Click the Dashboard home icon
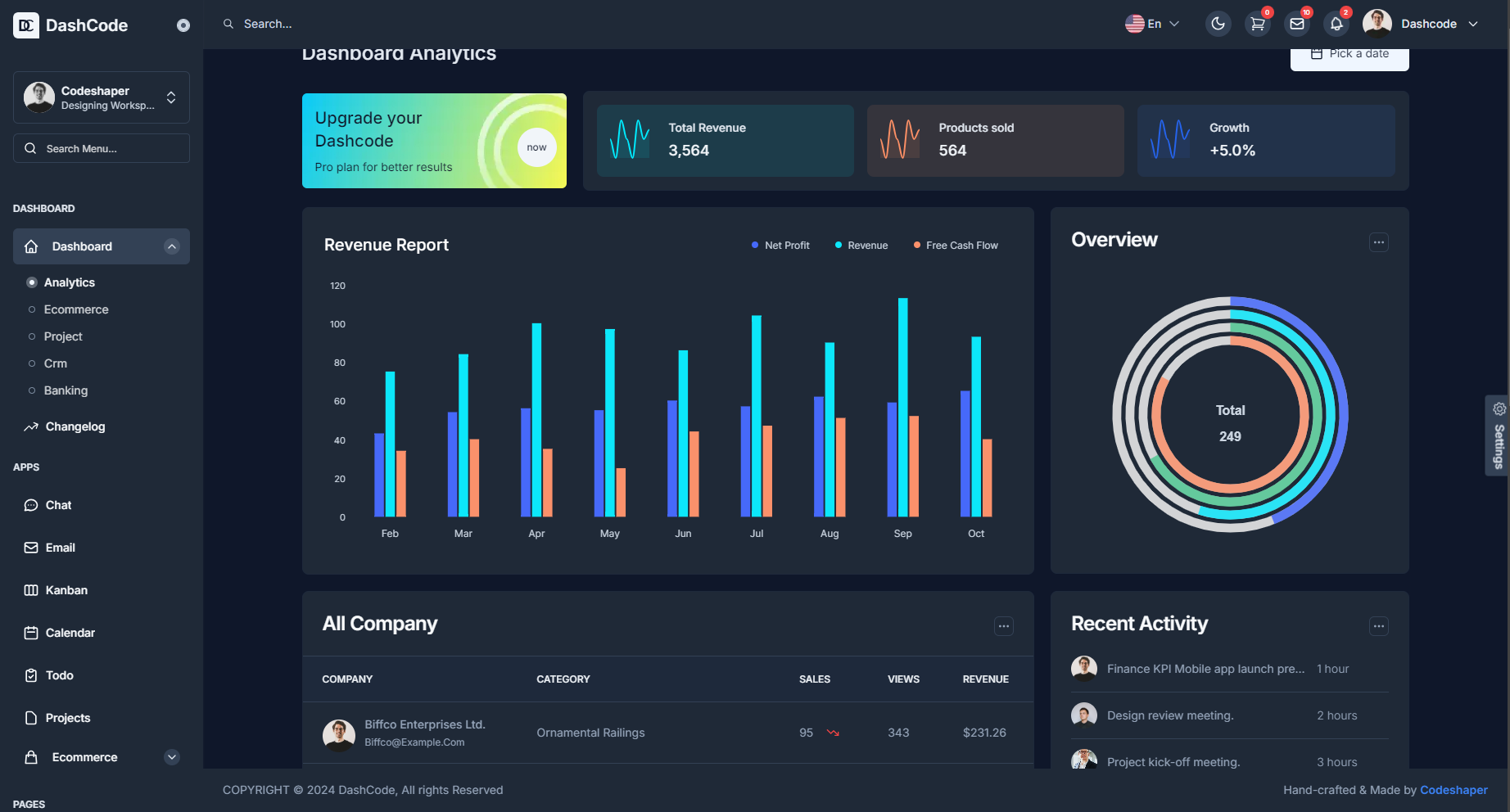The width and height of the screenshot is (1510, 812). tap(31, 246)
